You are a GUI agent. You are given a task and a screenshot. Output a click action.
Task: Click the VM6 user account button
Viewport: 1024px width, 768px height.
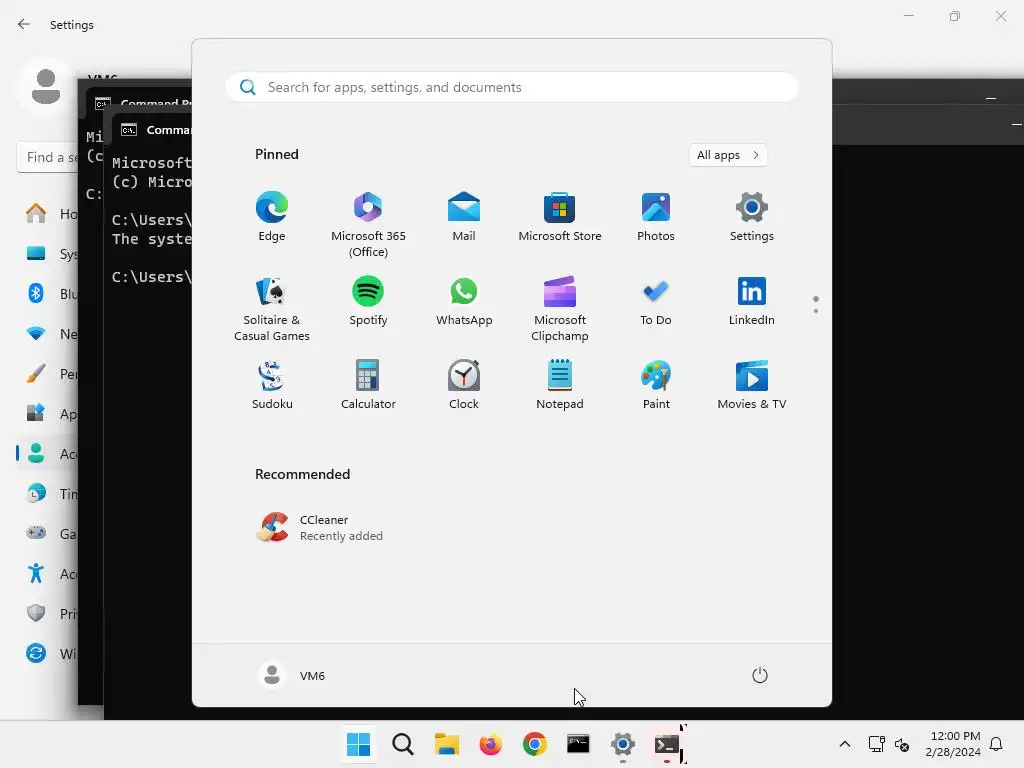click(x=292, y=675)
